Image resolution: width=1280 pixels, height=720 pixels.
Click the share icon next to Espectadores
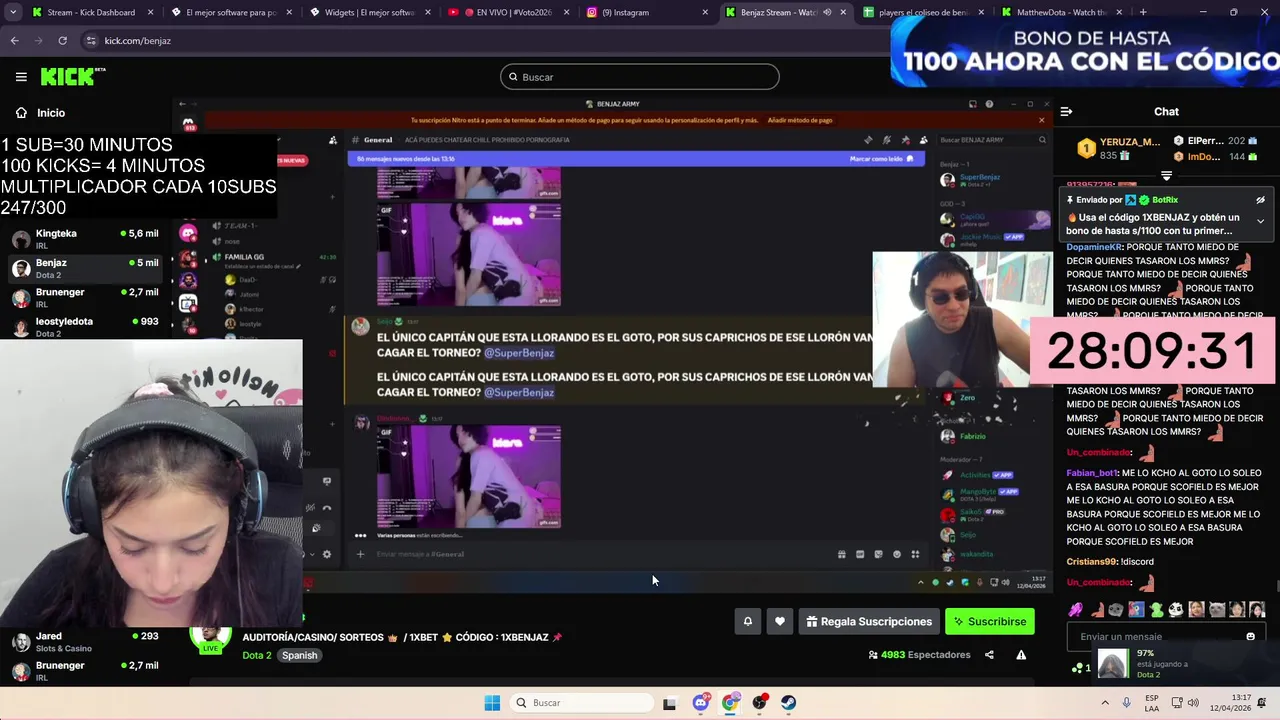[989, 655]
